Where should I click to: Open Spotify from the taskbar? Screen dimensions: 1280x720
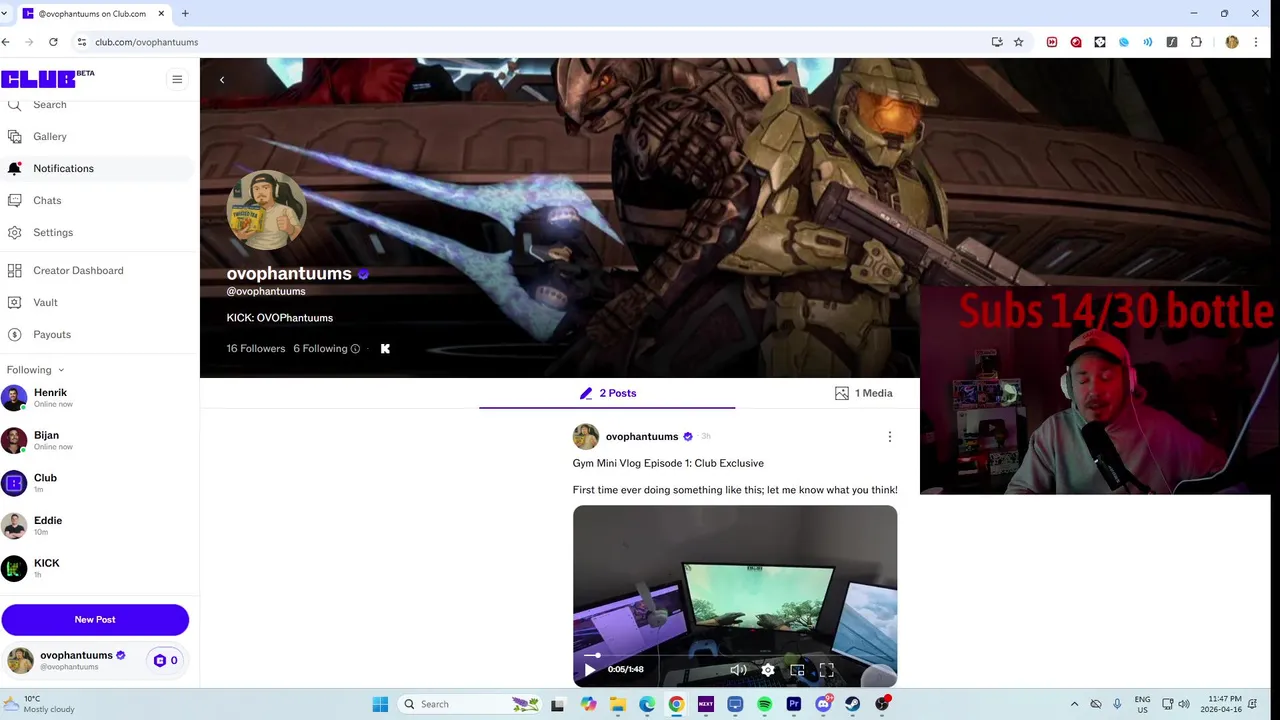coord(765,704)
